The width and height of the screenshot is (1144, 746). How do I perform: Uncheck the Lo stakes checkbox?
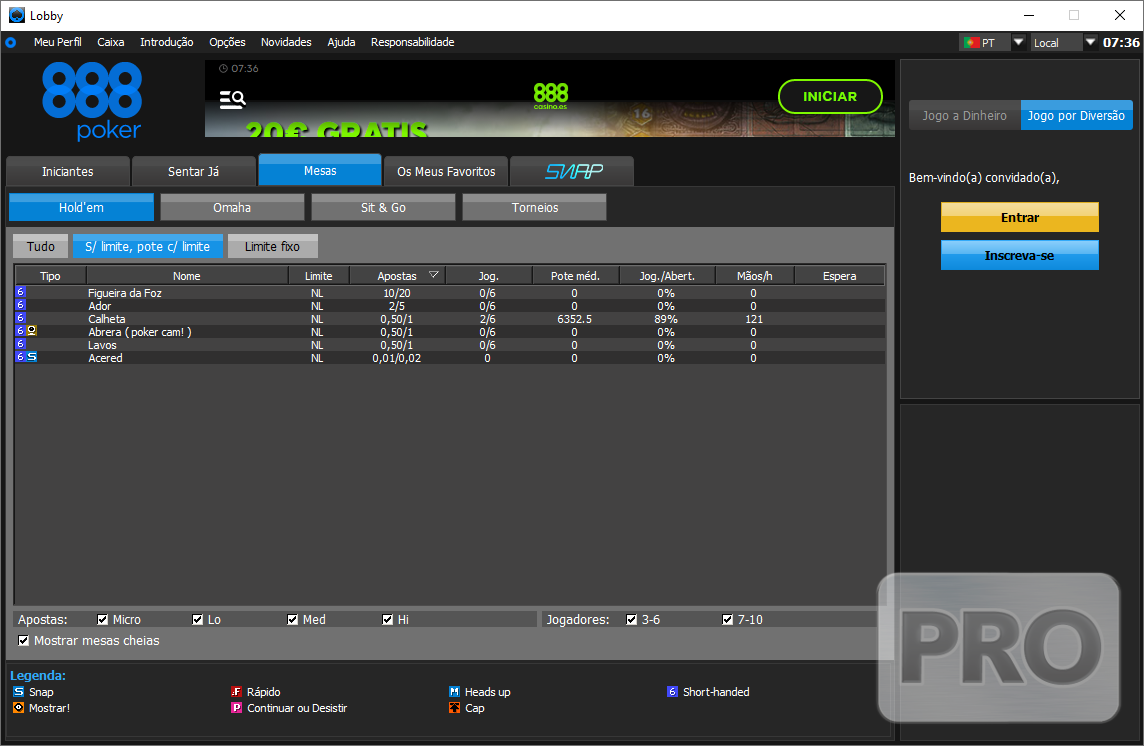click(198, 620)
